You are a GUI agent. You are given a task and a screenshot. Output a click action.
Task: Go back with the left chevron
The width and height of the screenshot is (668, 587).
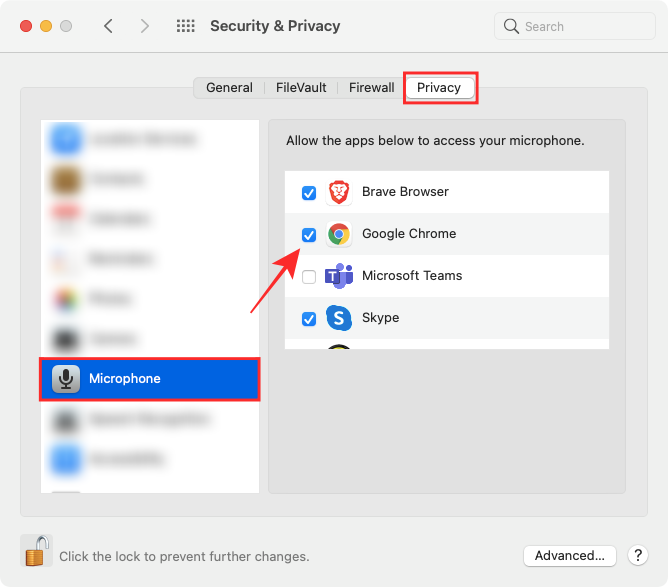109,26
